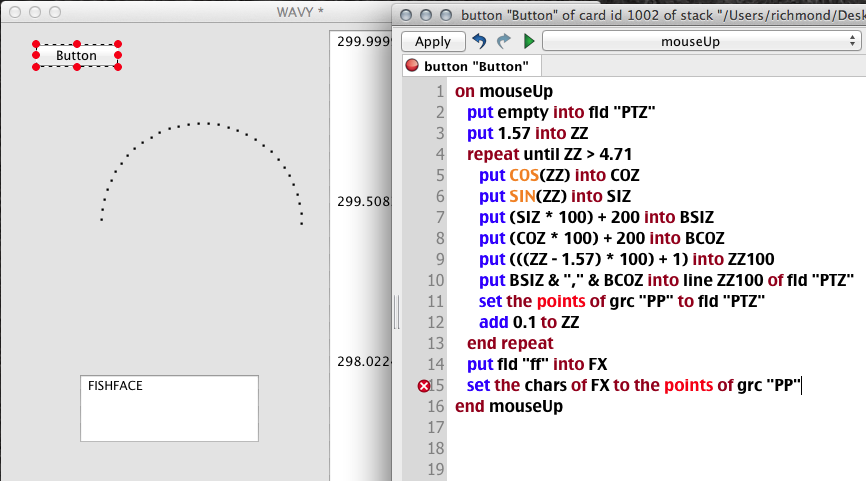This screenshot has width=866, height=481.
Task: Click the vertical pane divider grip
Action: [x=397, y=312]
